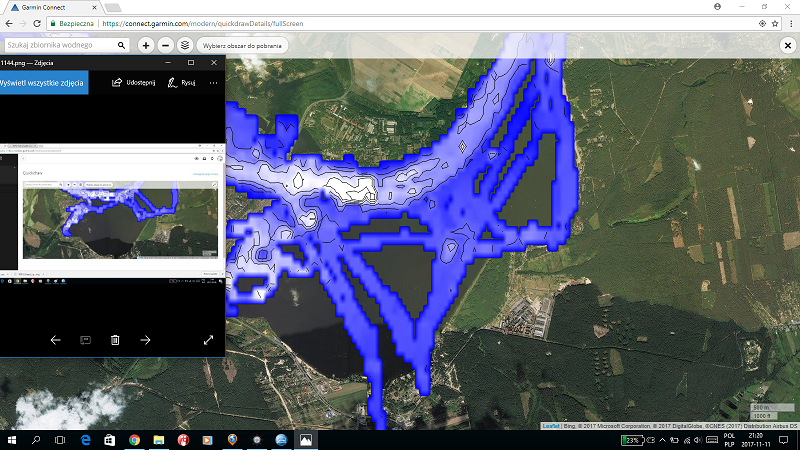This screenshot has height=450, width=800.
Task: Click Rysuj draw option
Action: [182, 83]
